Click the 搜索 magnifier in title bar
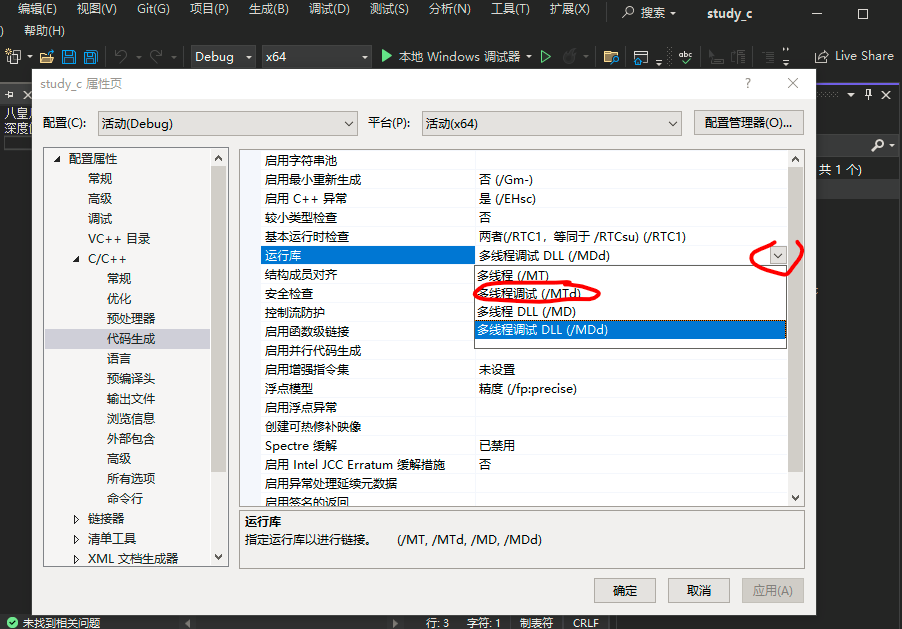 (x=628, y=13)
